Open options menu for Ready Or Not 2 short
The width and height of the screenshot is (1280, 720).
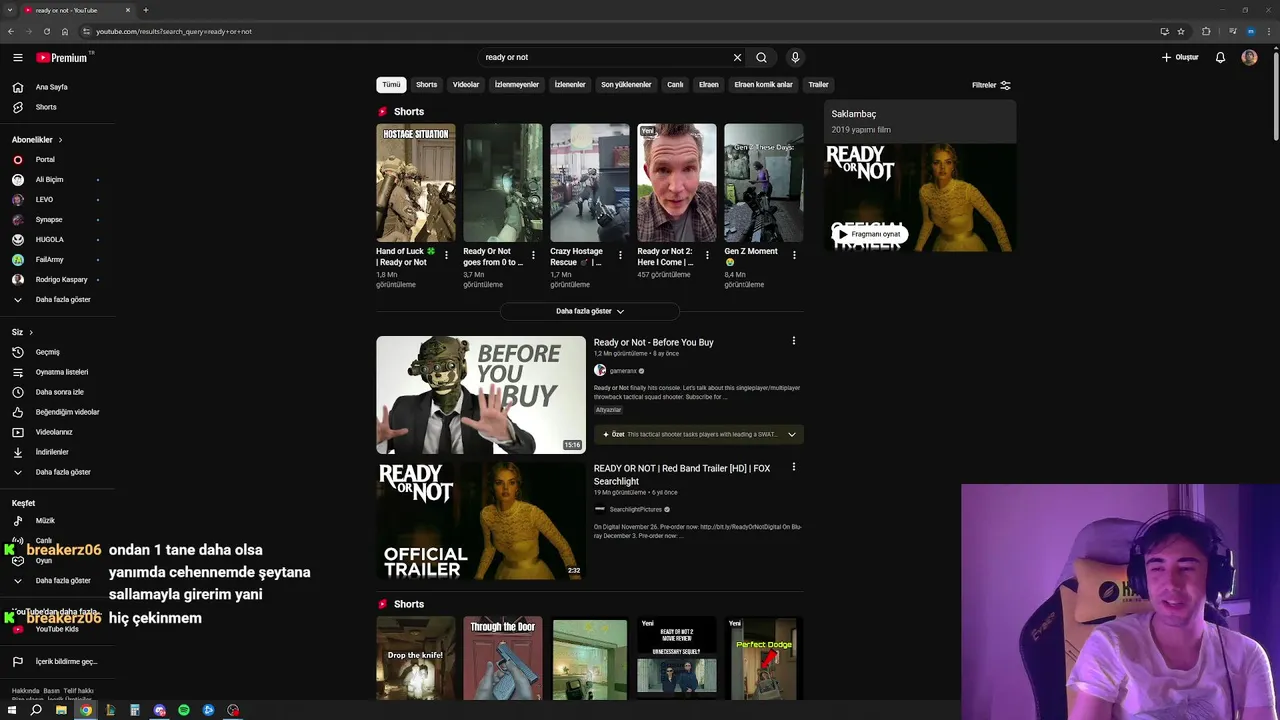point(707,255)
